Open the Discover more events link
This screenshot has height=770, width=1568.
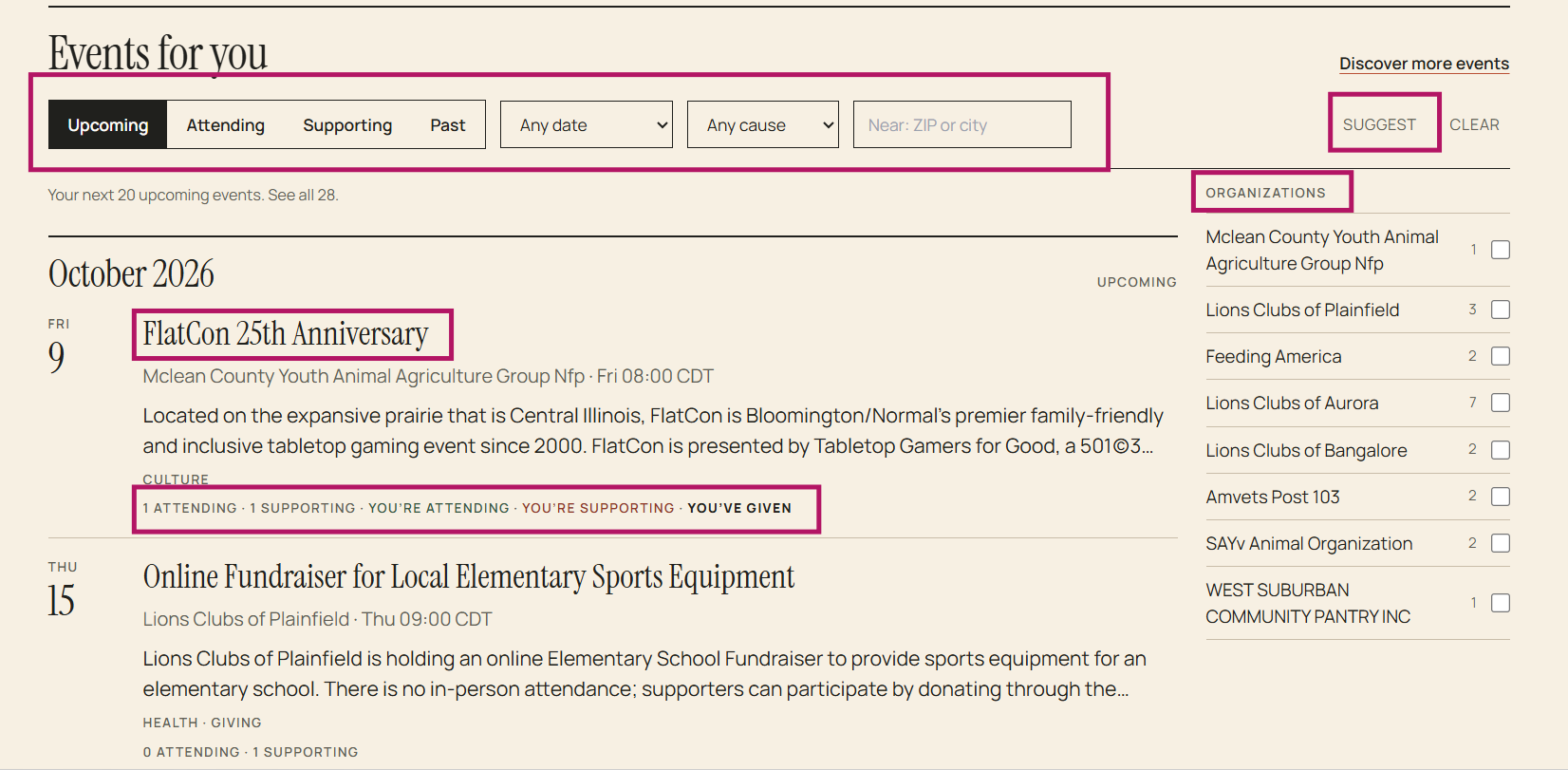click(1424, 64)
